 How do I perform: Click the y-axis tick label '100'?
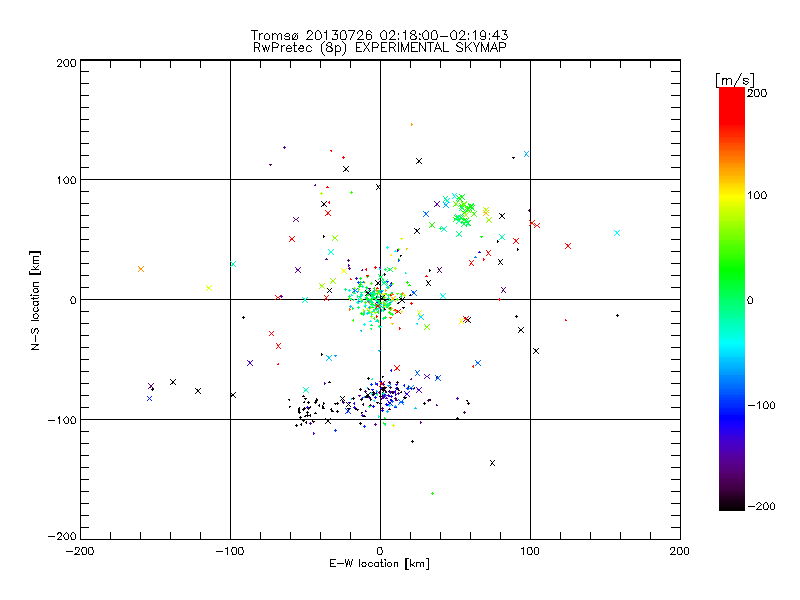[x=66, y=180]
